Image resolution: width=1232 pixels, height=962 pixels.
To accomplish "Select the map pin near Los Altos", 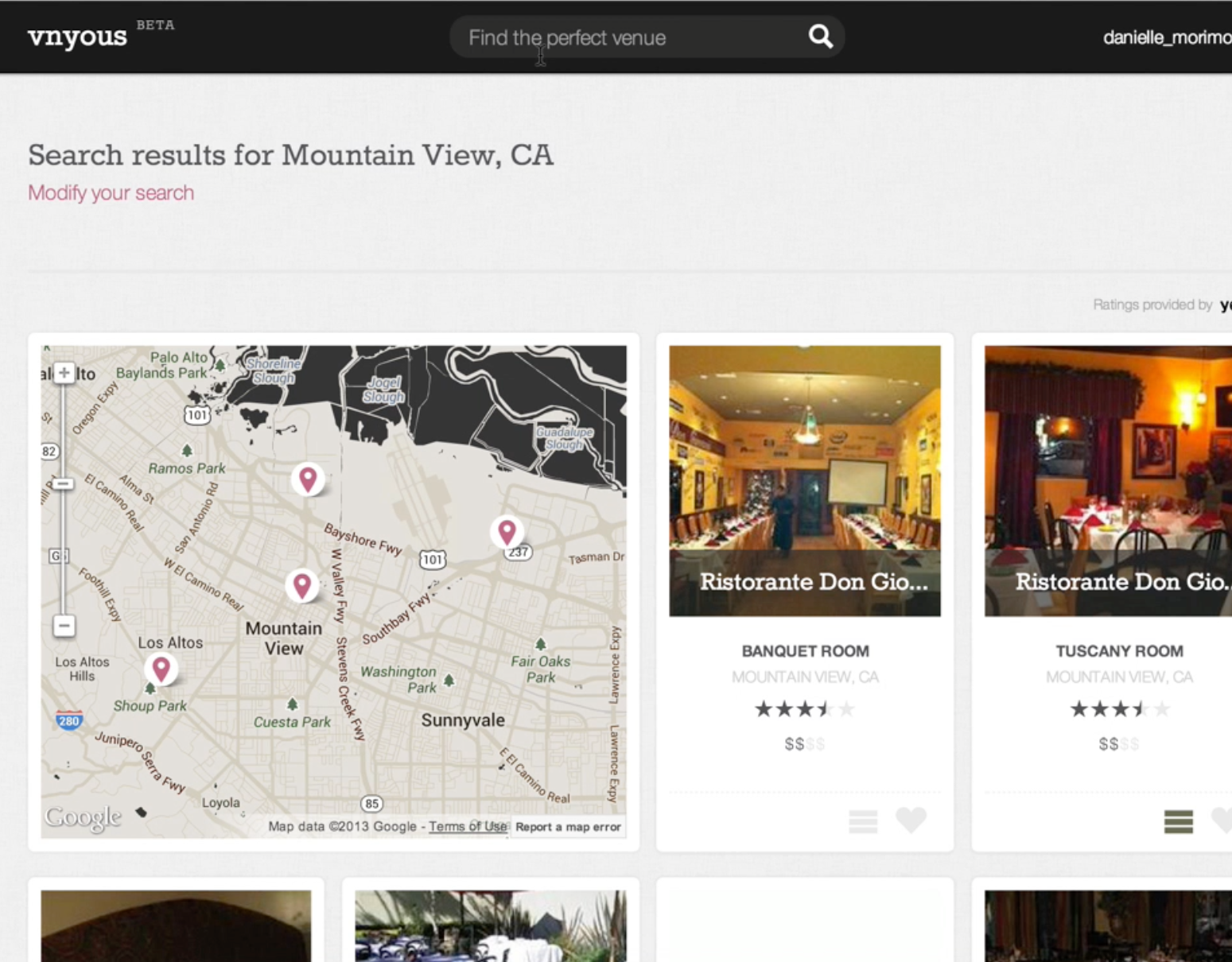I will pyautogui.click(x=161, y=669).
